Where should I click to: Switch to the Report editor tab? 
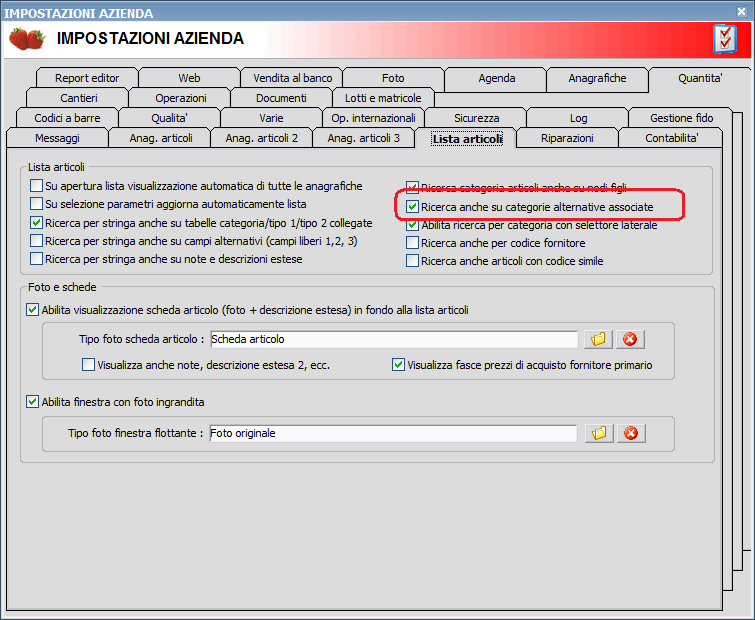(x=87, y=78)
